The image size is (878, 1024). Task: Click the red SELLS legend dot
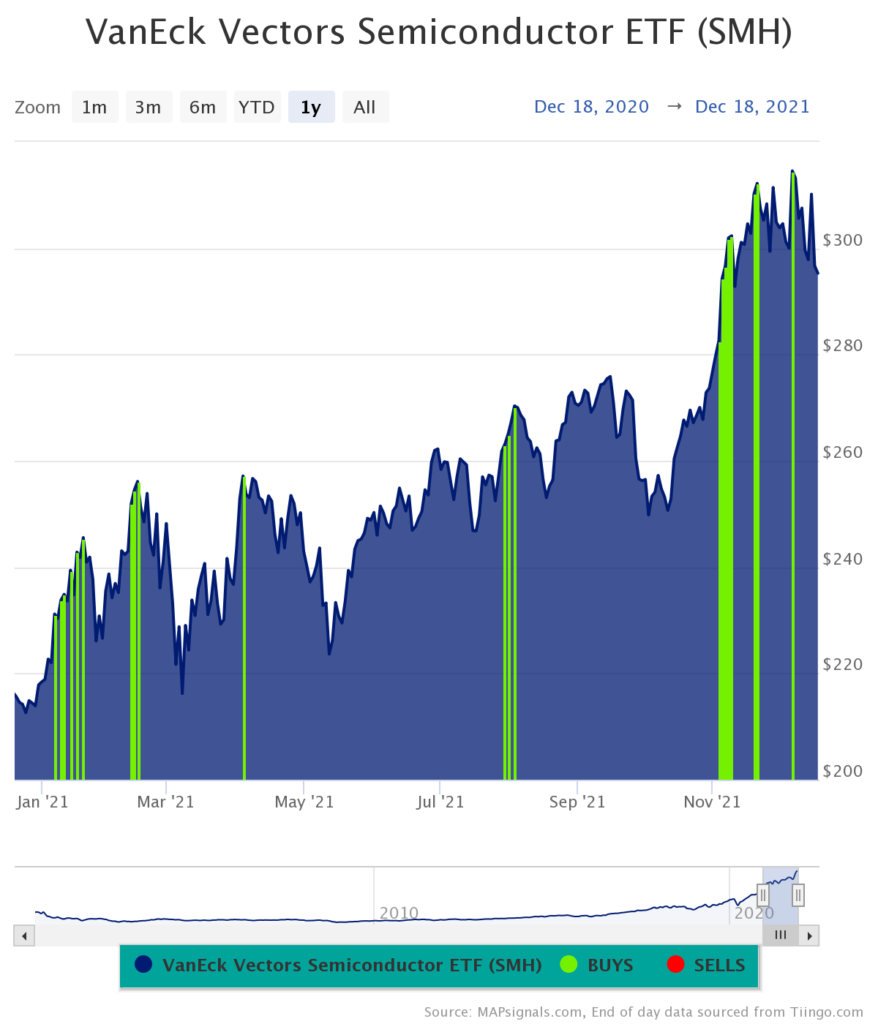(675, 965)
